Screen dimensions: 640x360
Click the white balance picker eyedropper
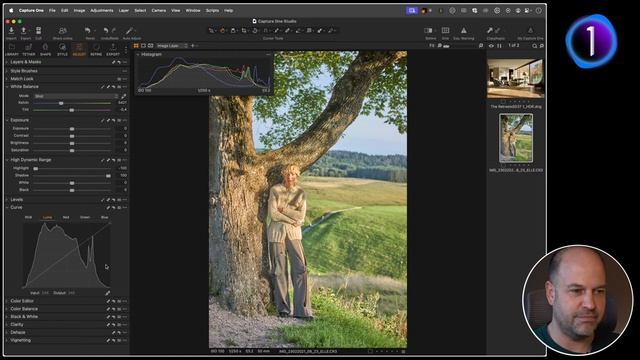[x=123, y=96]
